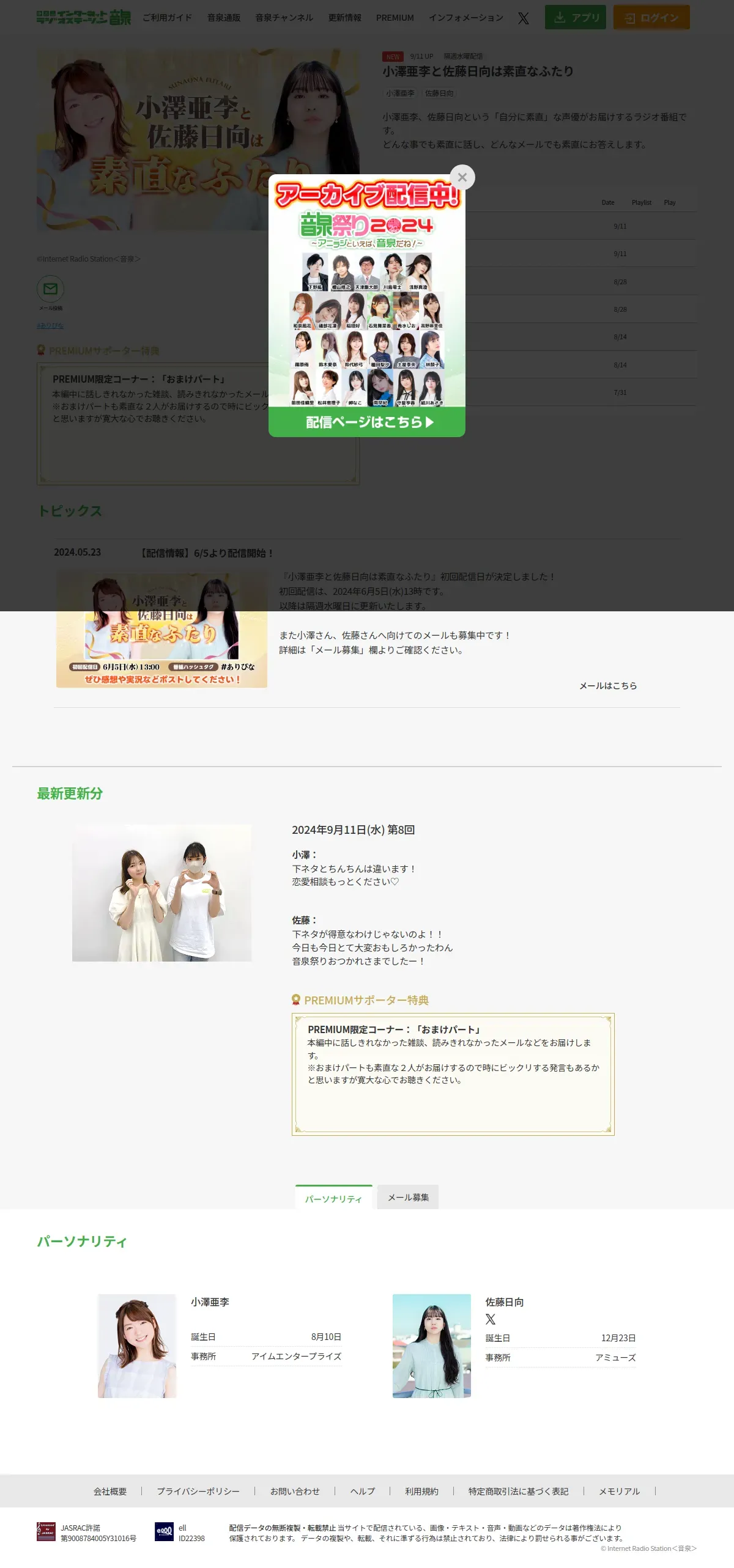Open 更新情報 menu item
The image size is (734, 1568).
click(x=345, y=18)
